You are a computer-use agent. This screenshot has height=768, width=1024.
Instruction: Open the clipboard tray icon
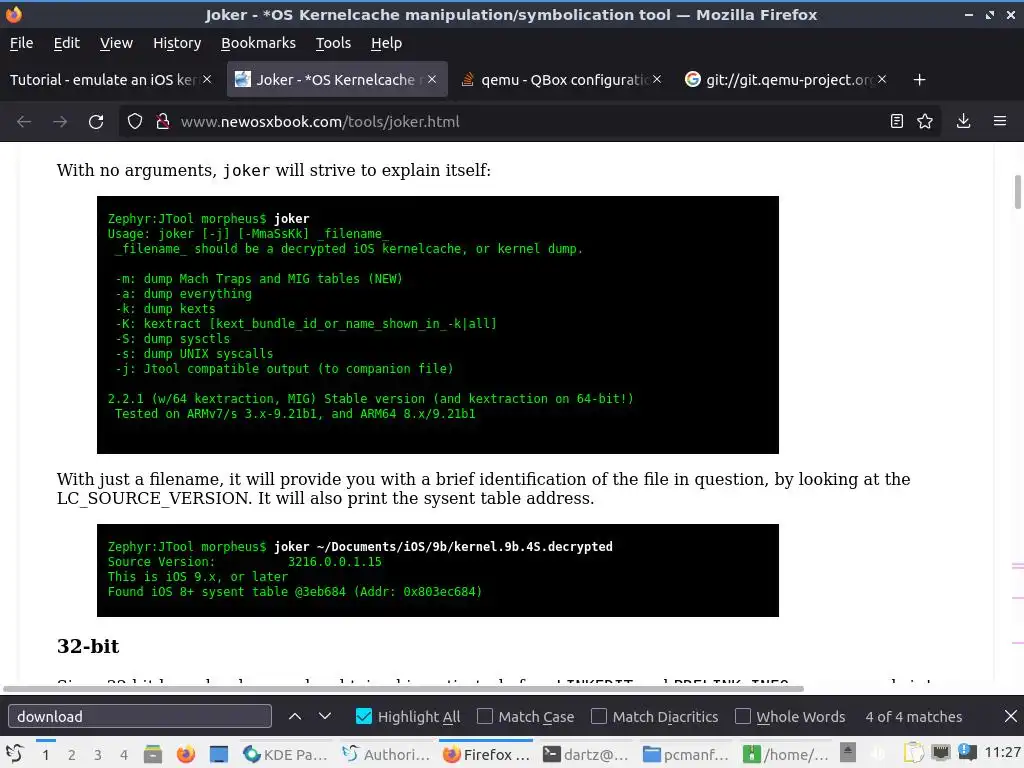pyautogui.click(x=914, y=754)
